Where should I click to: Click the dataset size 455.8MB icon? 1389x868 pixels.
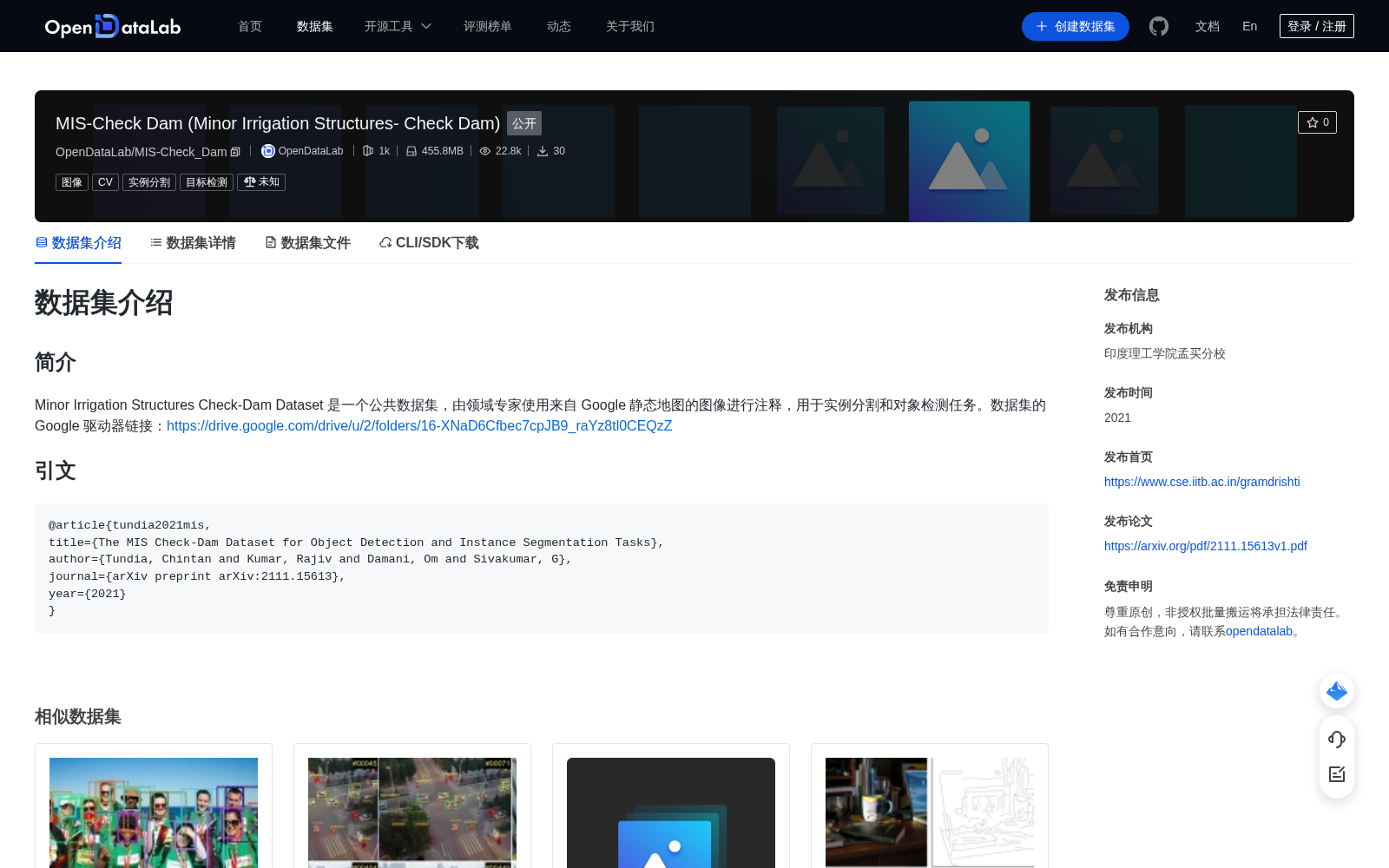click(411, 151)
